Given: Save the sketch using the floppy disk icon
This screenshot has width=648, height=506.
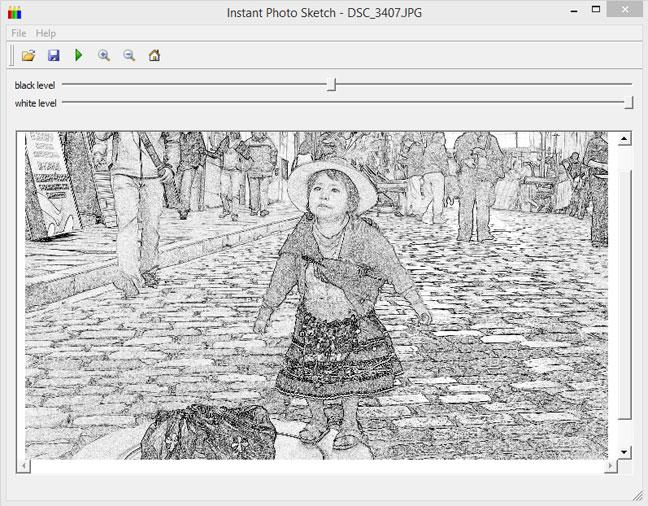Looking at the screenshot, I should click(x=54, y=55).
